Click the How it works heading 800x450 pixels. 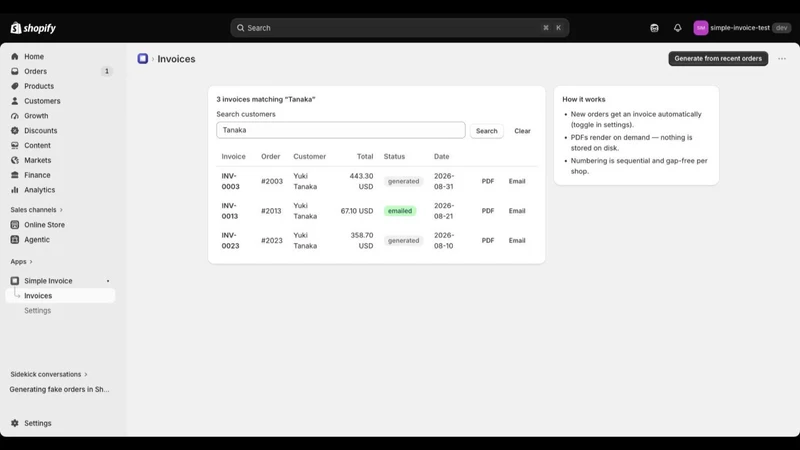(584, 99)
